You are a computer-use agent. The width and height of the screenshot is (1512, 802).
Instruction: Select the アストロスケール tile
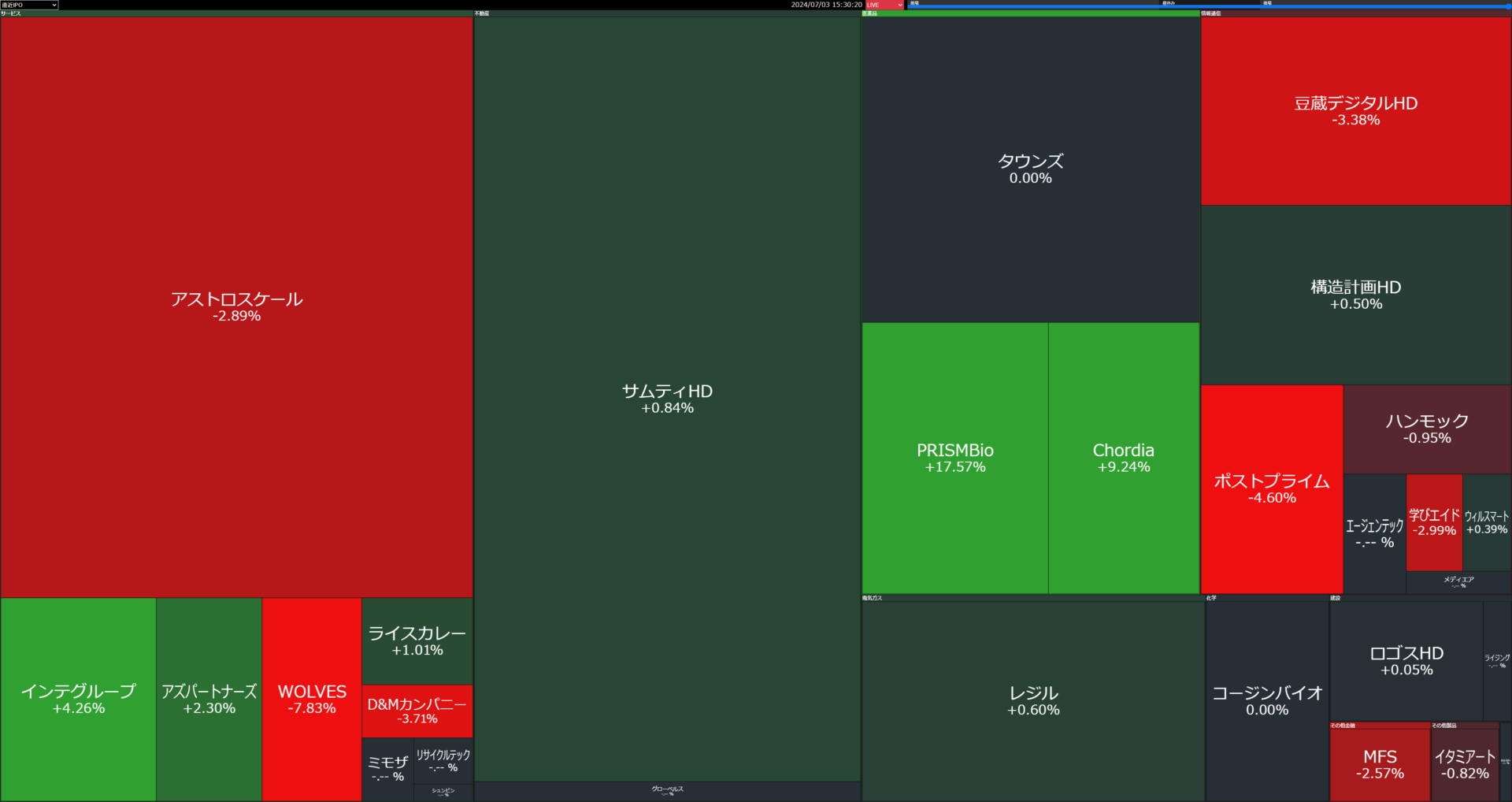(x=236, y=306)
